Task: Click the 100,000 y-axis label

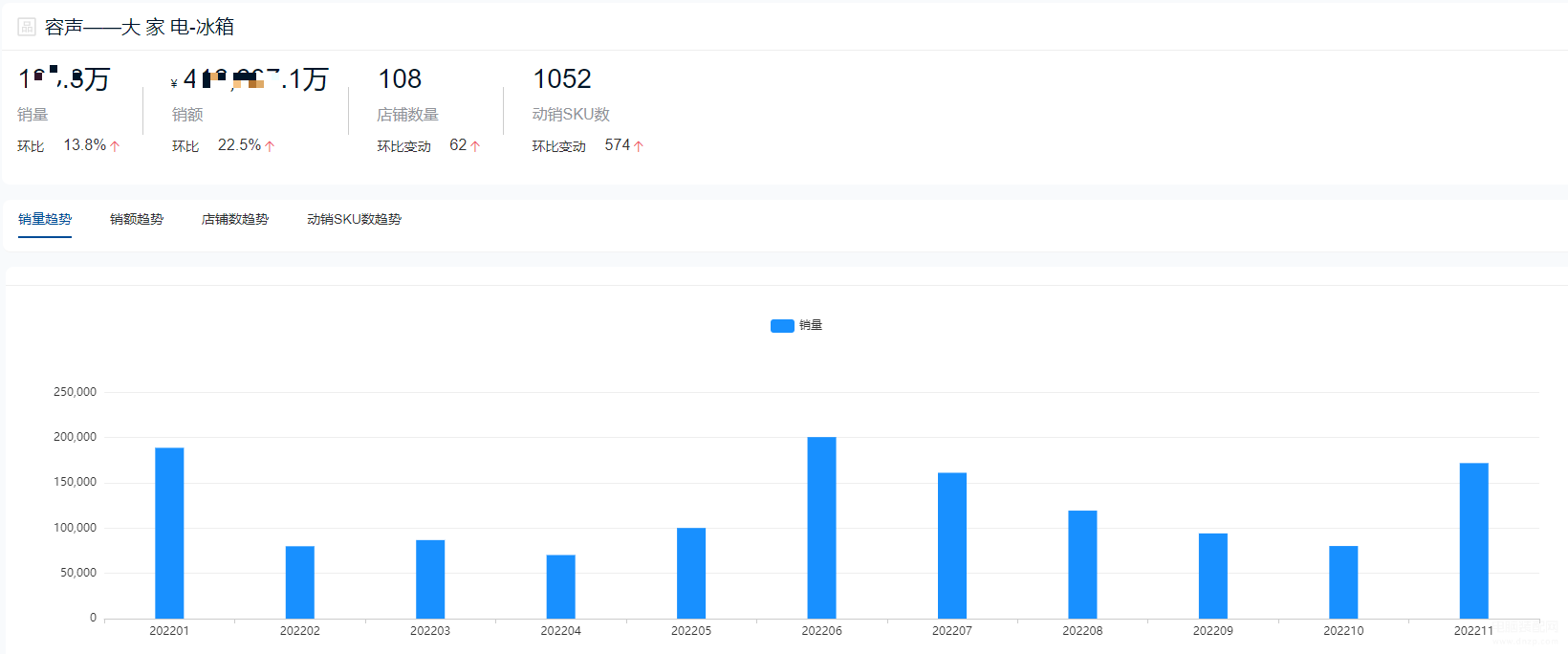Action: pos(75,528)
